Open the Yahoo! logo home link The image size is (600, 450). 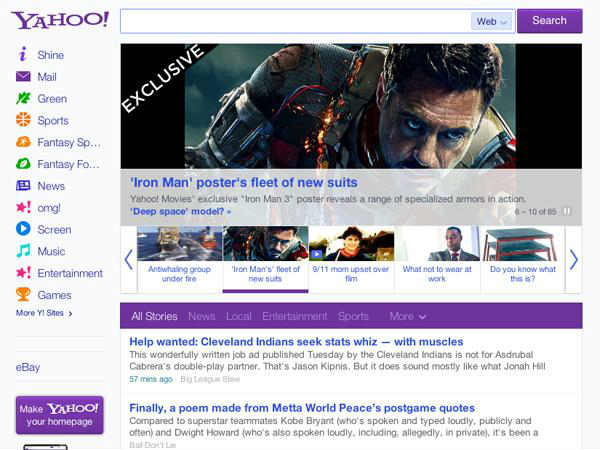[60, 20]
